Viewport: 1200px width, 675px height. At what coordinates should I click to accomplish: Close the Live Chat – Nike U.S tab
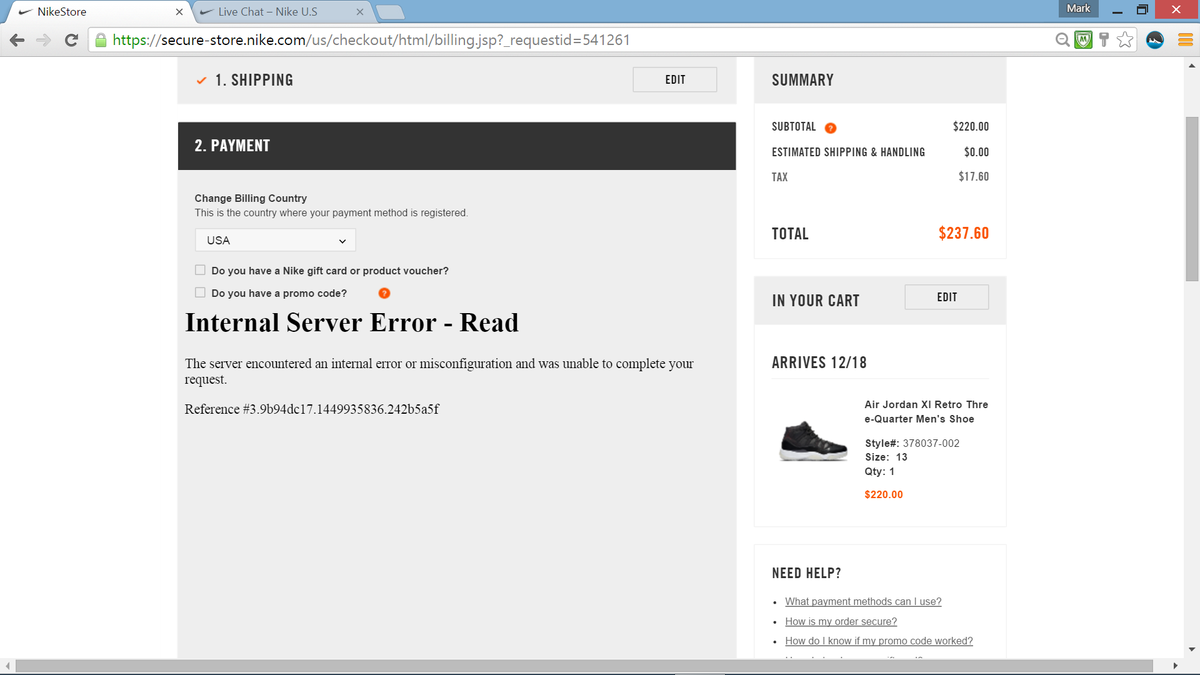pyautogui.click(x=359, y=12)
